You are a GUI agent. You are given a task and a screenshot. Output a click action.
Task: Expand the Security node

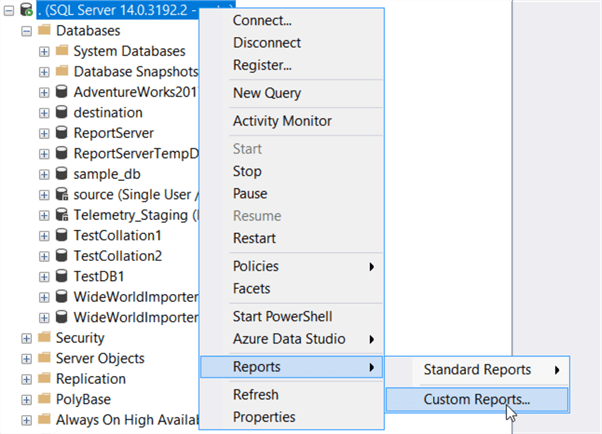click(26, 338)
